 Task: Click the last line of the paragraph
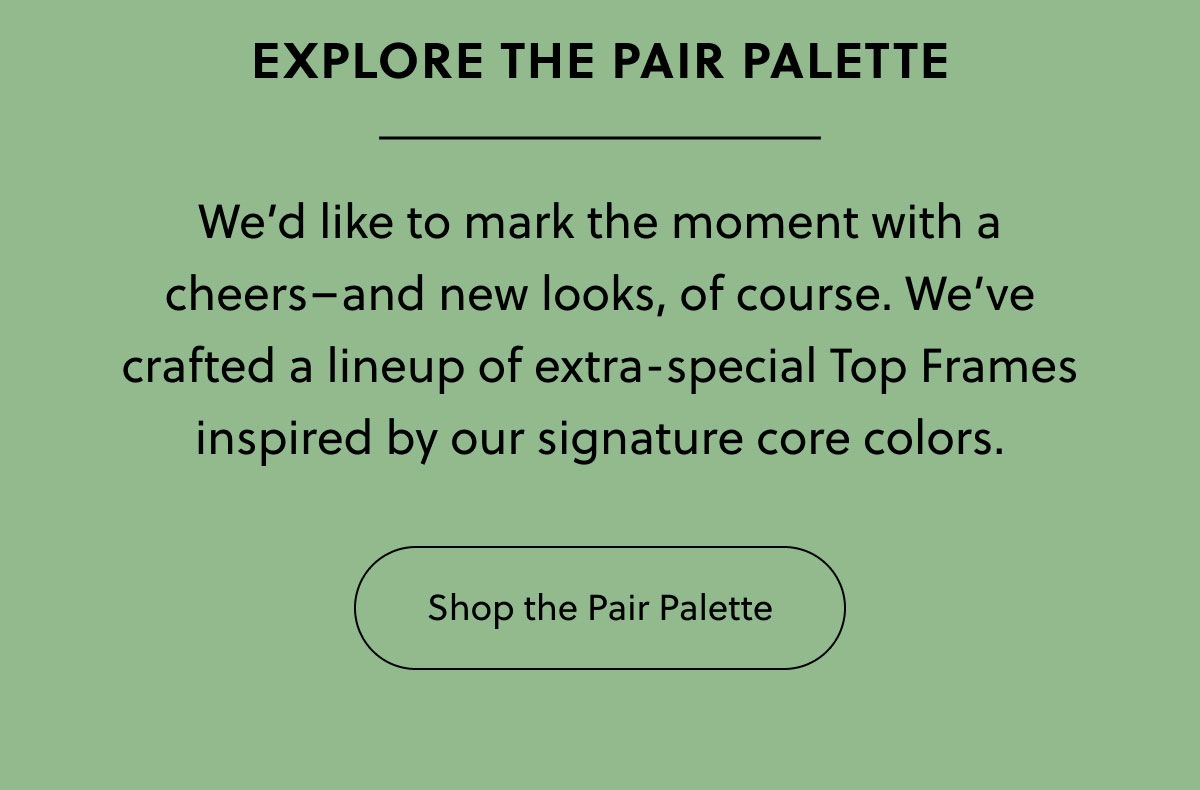pyautogui.click(x=600, y=437)
